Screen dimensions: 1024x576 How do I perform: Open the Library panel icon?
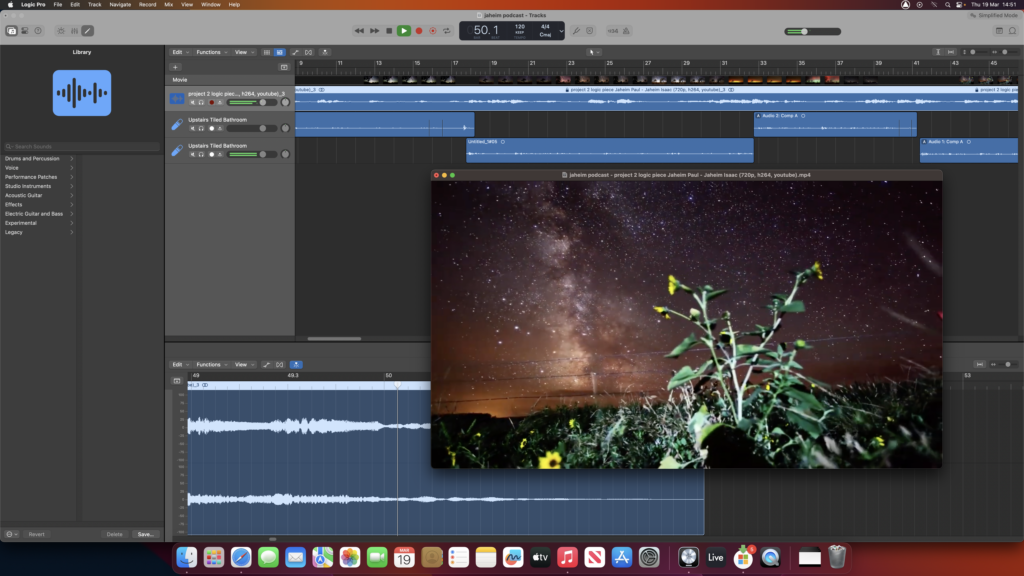pos(12,31)
